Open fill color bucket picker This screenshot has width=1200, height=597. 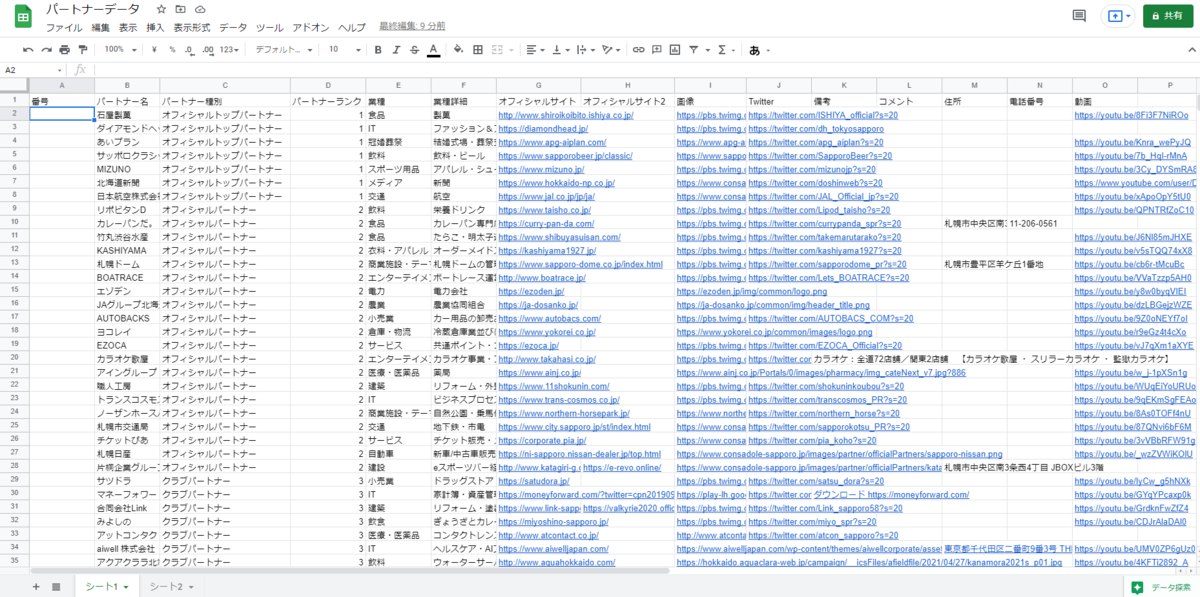tap(459, 49)
